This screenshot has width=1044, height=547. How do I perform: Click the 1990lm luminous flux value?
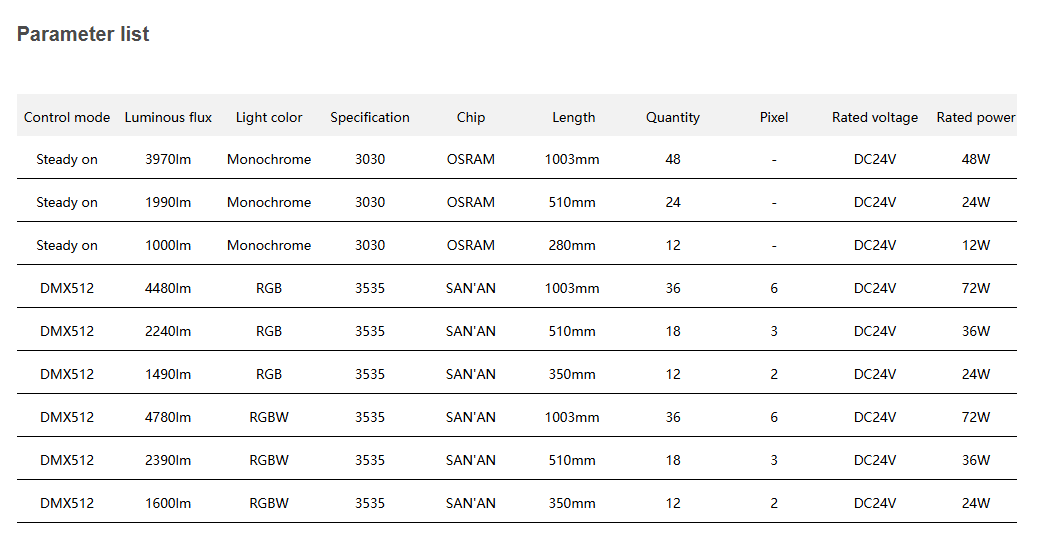(x=168, y=202)
